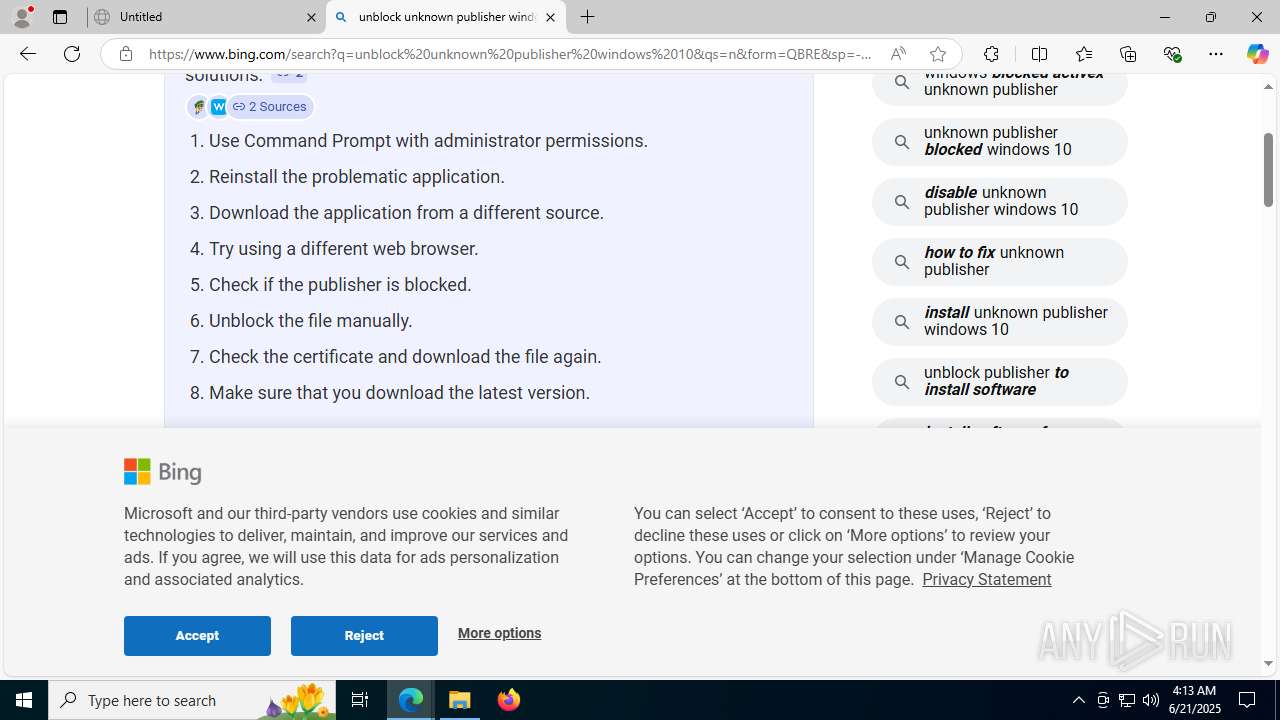
Task: Open volume control in system tray
Action: 1150,700
